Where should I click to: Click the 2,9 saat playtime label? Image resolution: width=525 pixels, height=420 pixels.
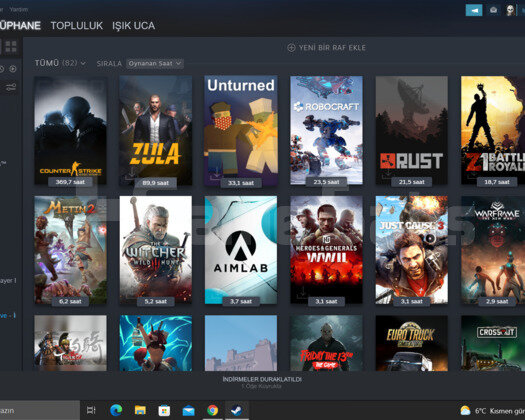tap(497, 301)
